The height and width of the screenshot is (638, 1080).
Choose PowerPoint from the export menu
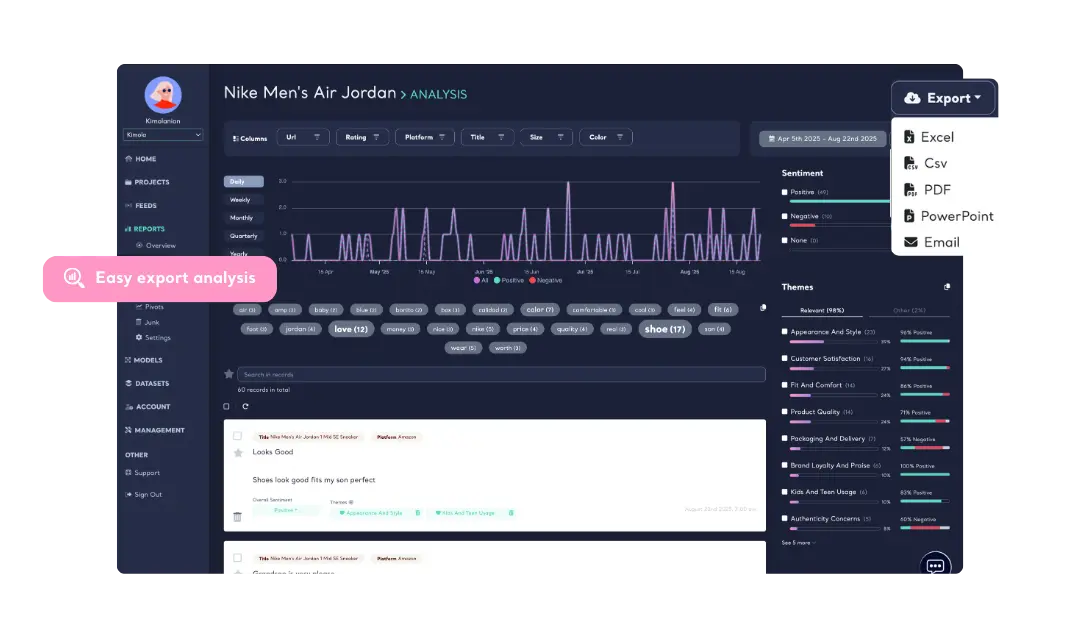pos(948,216)
